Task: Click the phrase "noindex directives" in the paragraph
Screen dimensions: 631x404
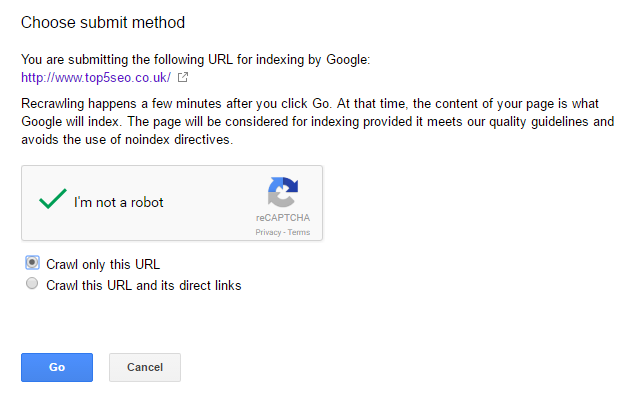Action: click(x=179, y=140)
